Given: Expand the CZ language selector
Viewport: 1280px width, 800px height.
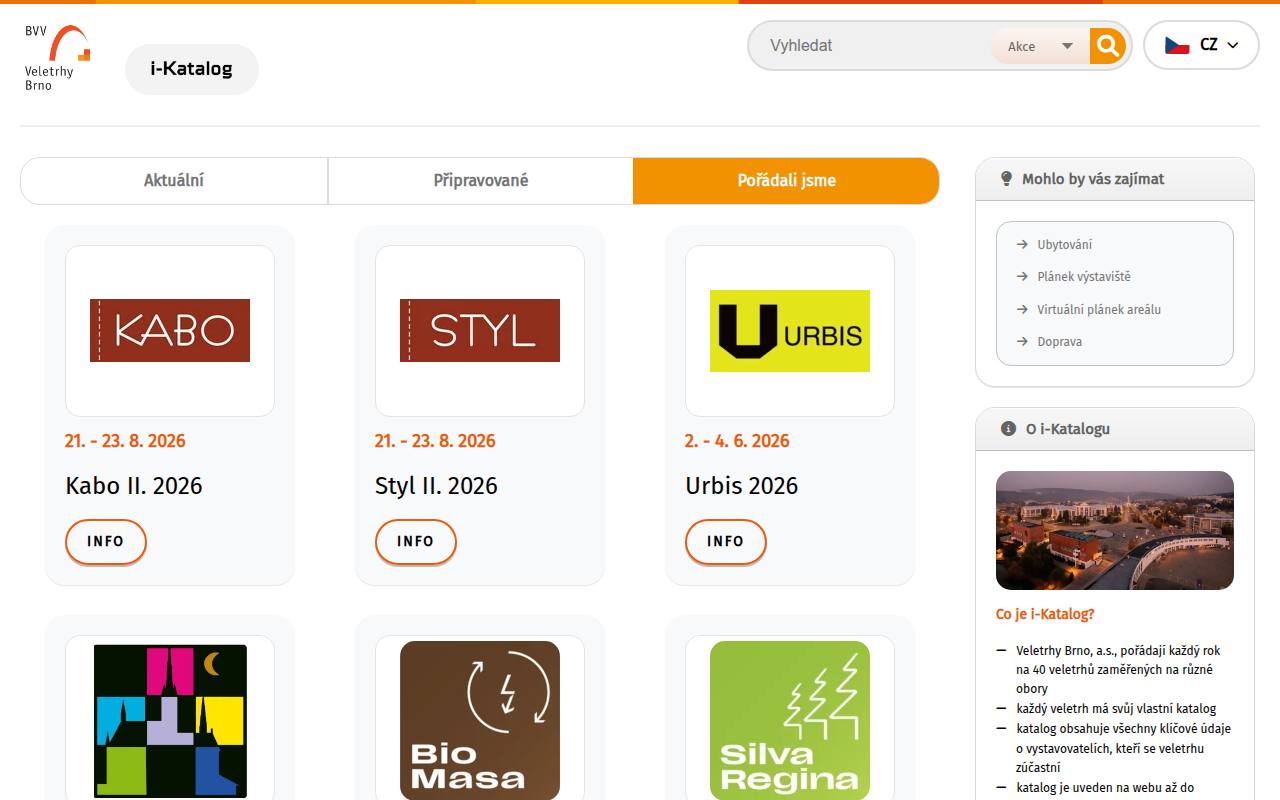Looking at the screenshot, I should pyautogui.click(x=1201, y=45).
